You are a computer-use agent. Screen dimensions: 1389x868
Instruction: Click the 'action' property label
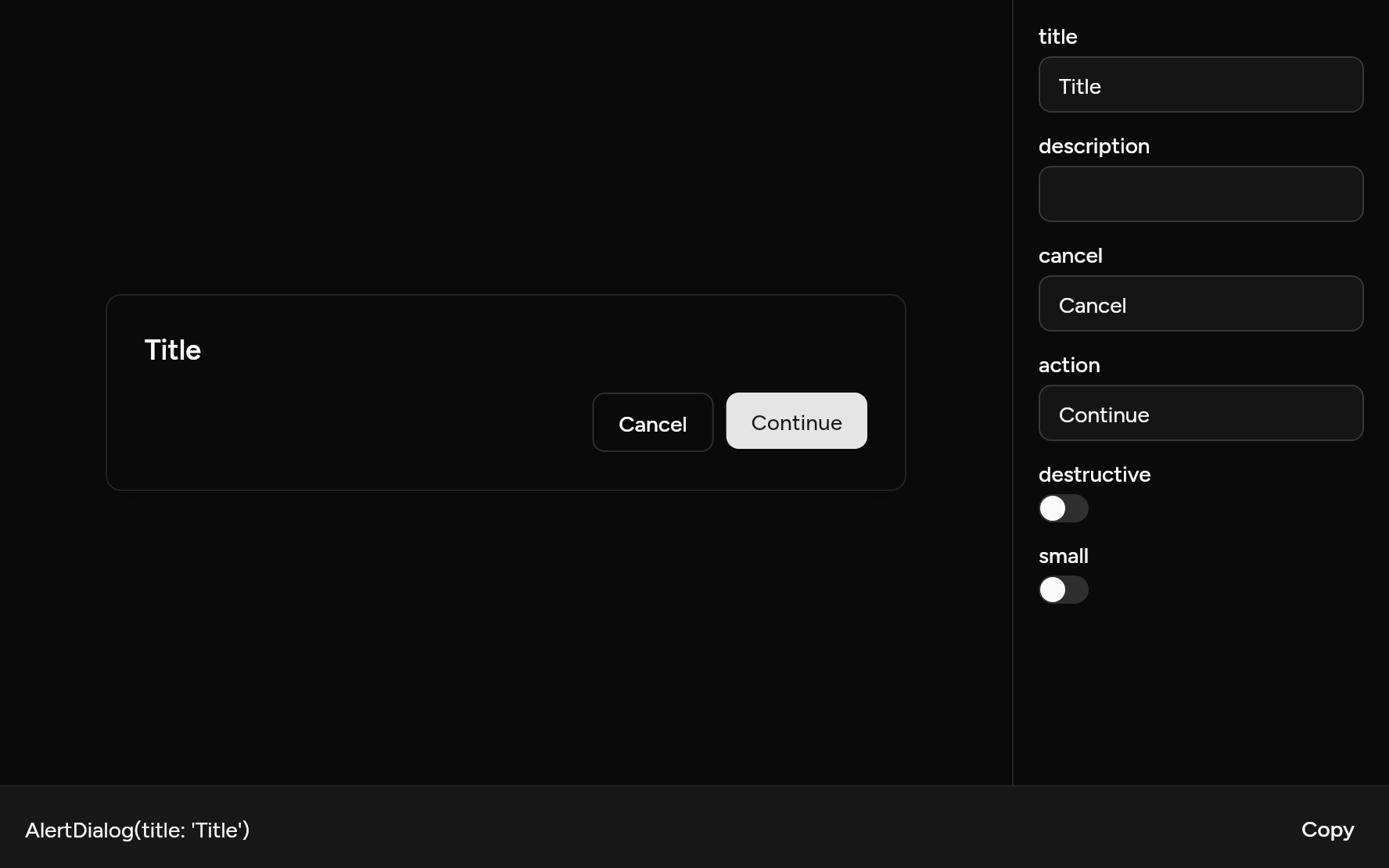[x=1069, y=365]
